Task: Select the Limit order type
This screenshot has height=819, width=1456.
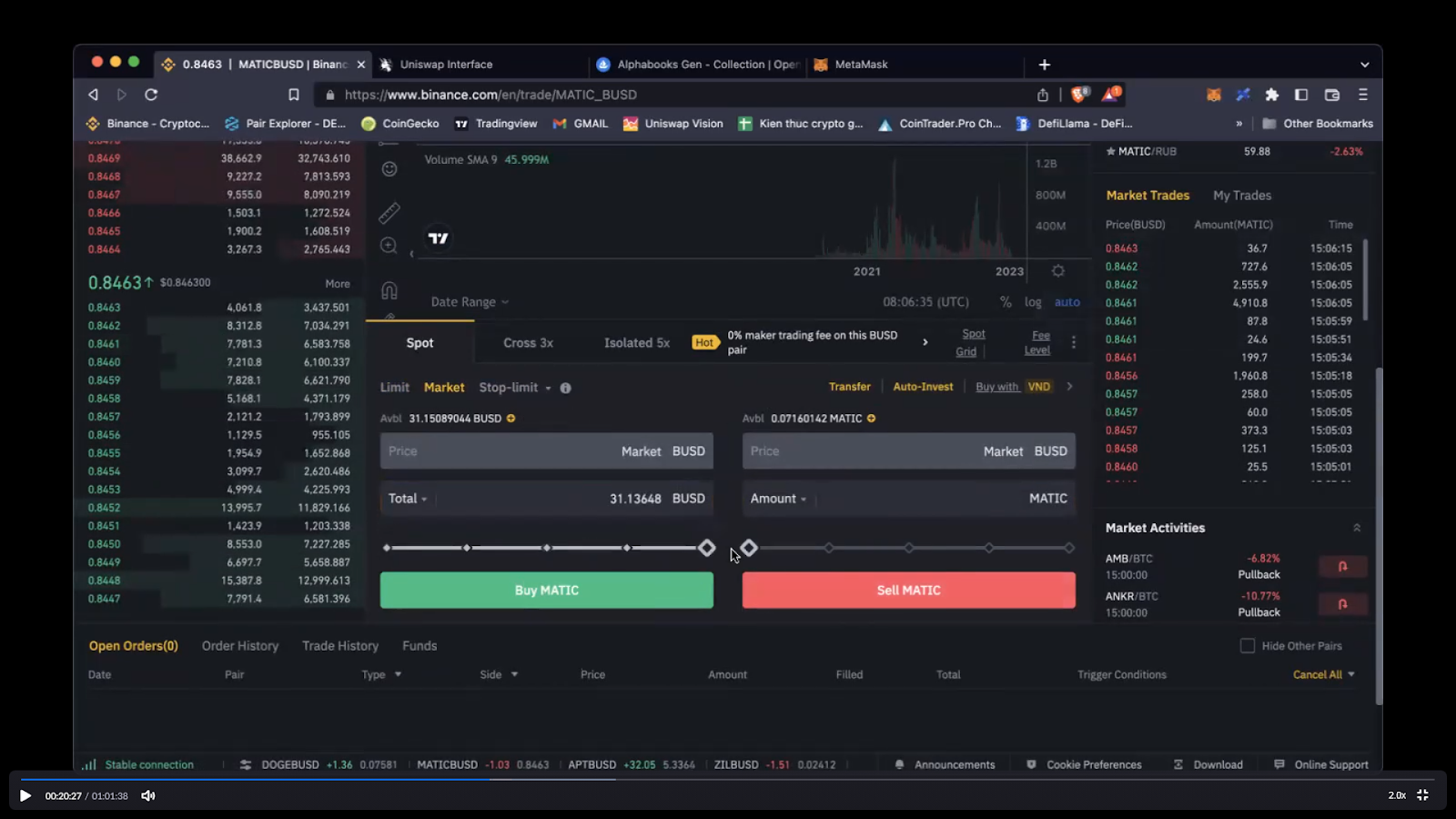Action: [394, 388]
